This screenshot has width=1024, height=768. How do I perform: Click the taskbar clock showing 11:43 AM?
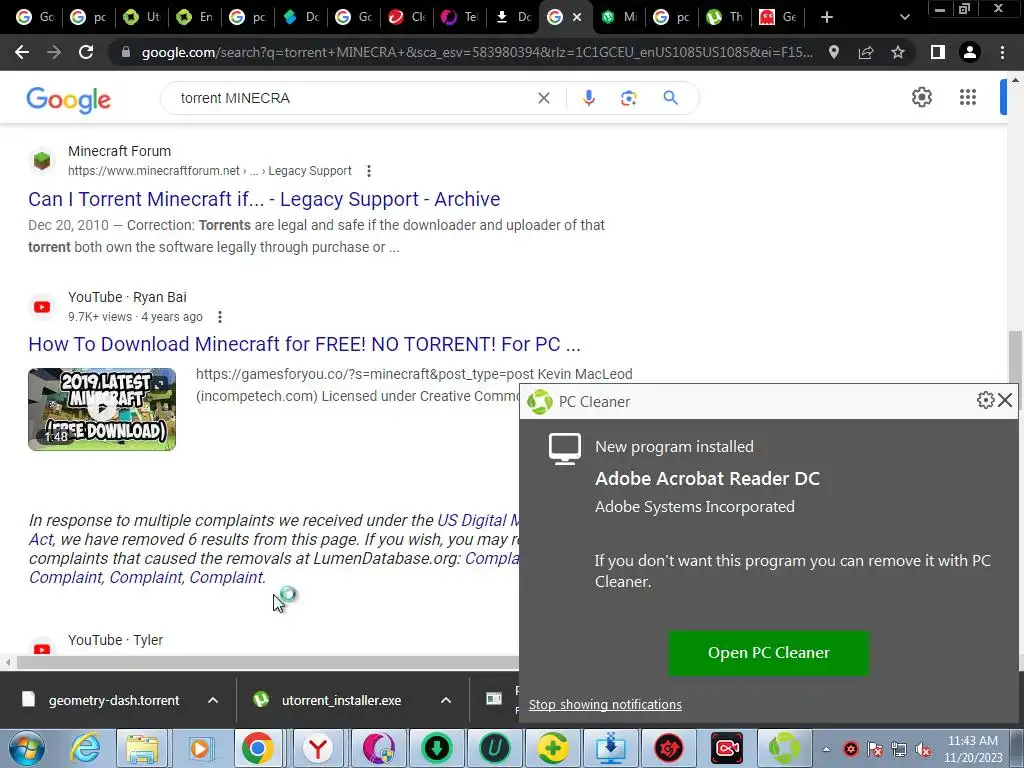tap(972, 749)
